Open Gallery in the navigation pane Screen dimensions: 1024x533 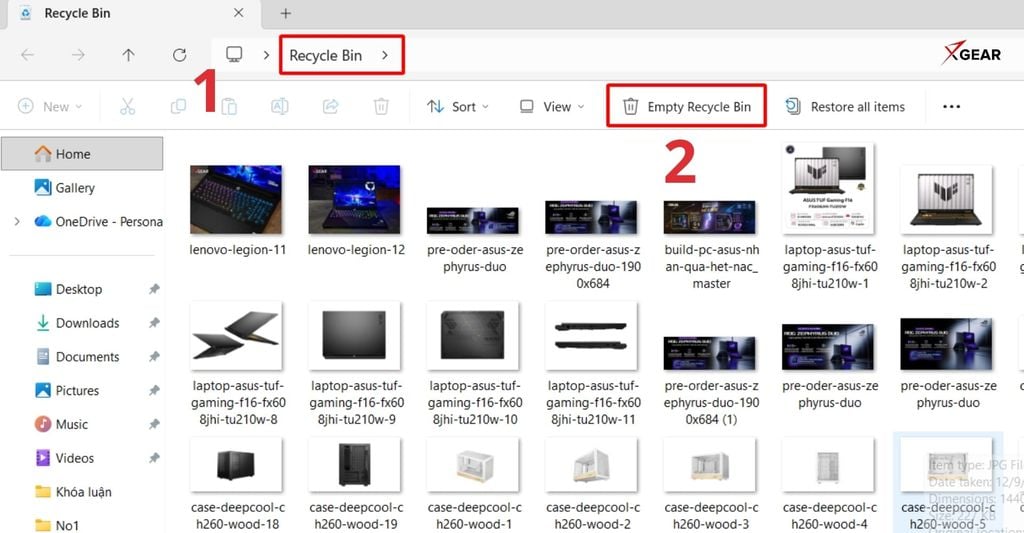(65, 187)
